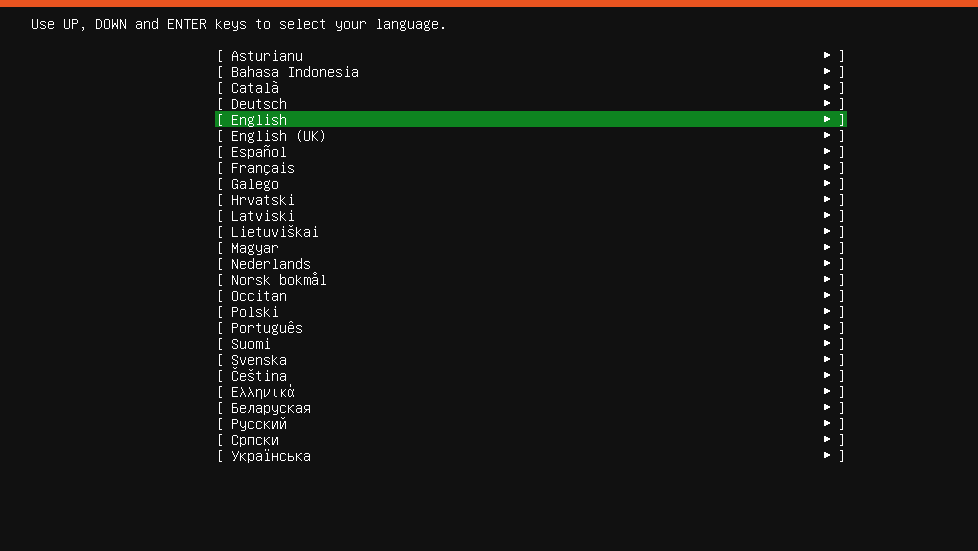
Task: Select Català from the language list
Action: point(531,87)
